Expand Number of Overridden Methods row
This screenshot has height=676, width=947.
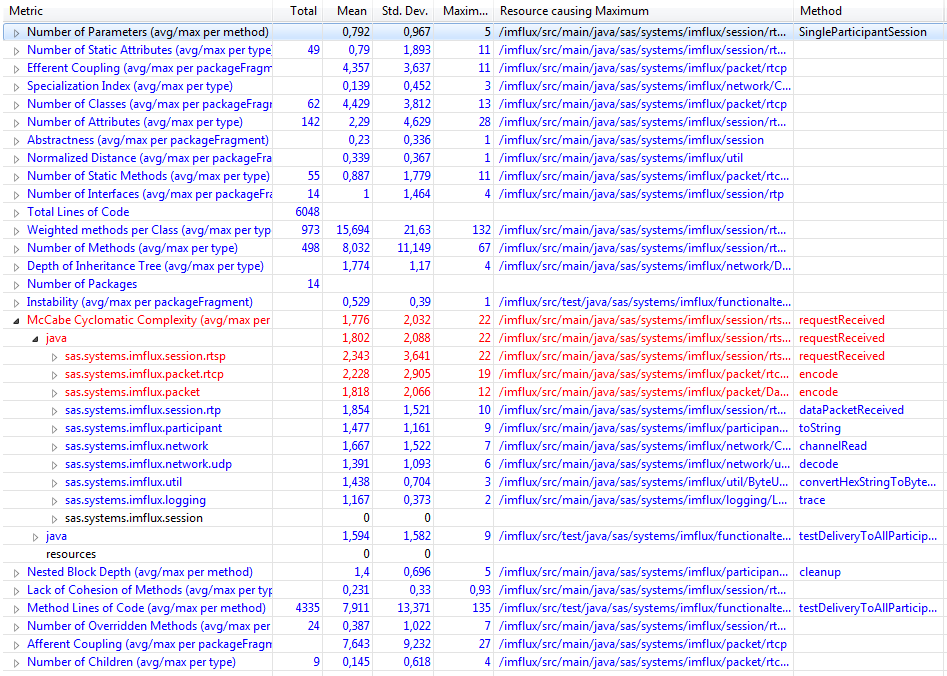(16, 627)
